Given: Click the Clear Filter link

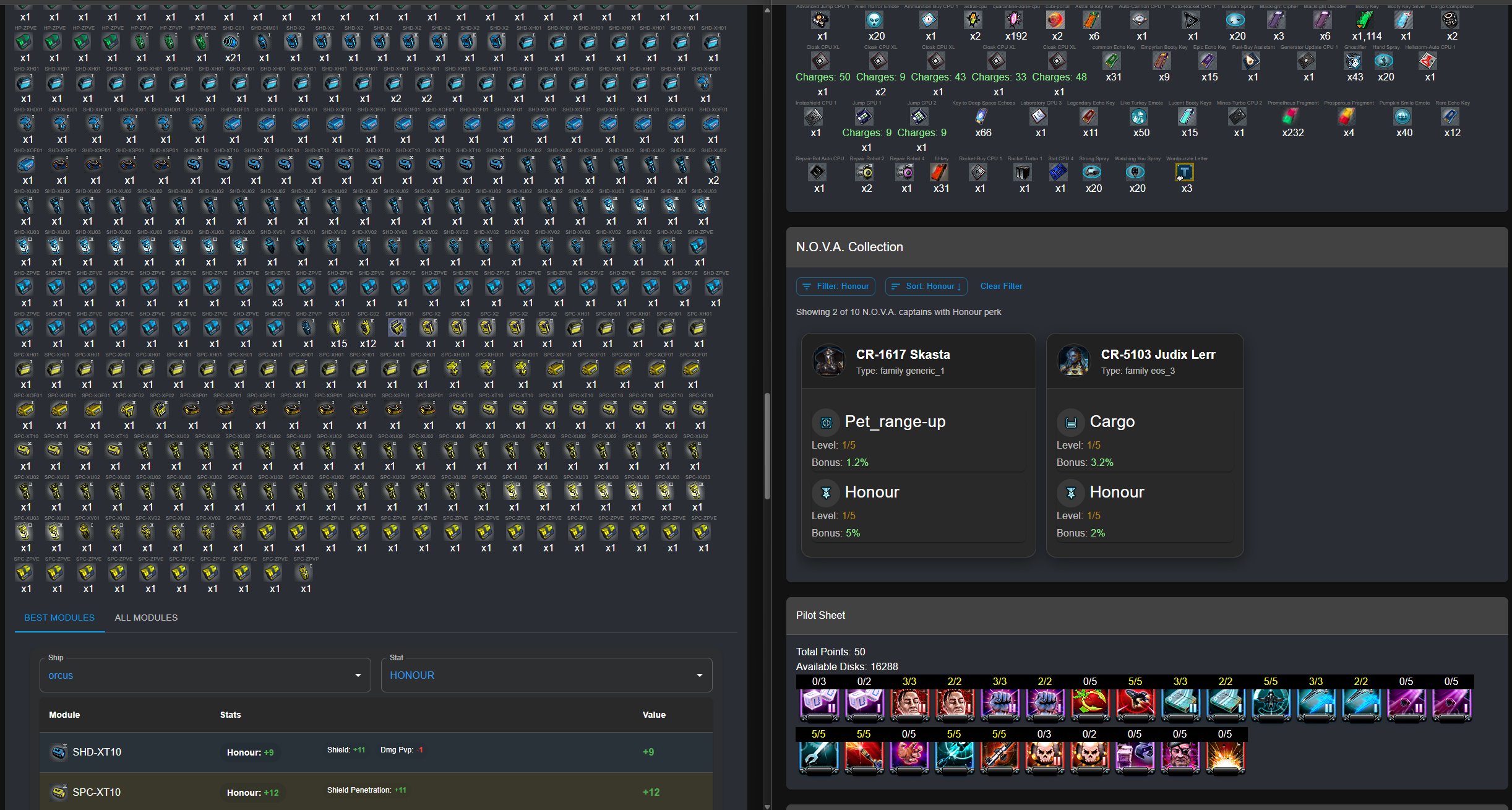Looking at the screenshot, I should point(1001,286).
